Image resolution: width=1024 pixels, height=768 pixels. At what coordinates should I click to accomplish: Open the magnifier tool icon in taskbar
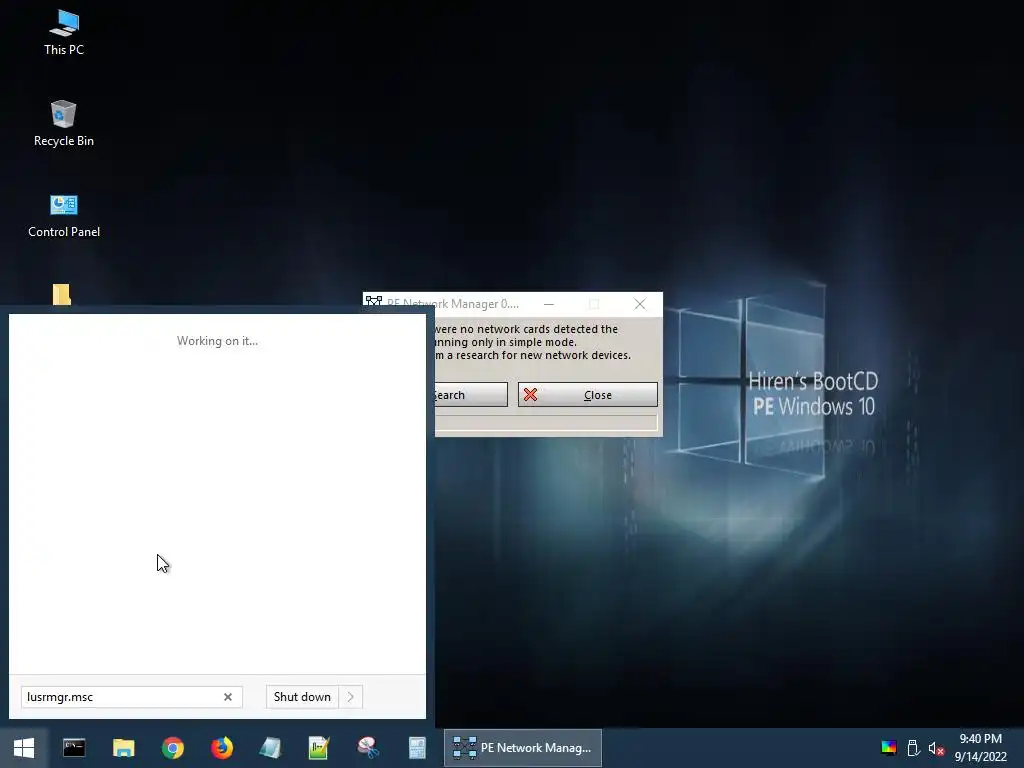[x=368, y=748]
